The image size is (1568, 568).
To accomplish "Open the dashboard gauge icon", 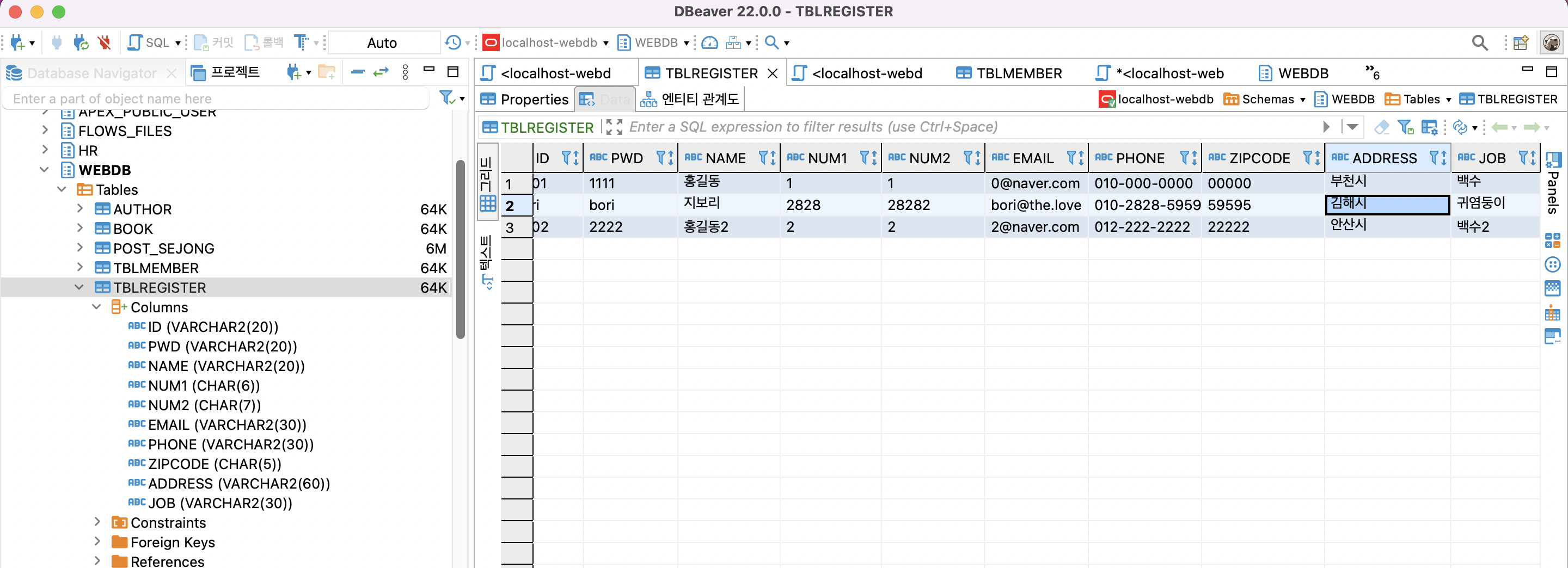I will click(x=709, y=42).
